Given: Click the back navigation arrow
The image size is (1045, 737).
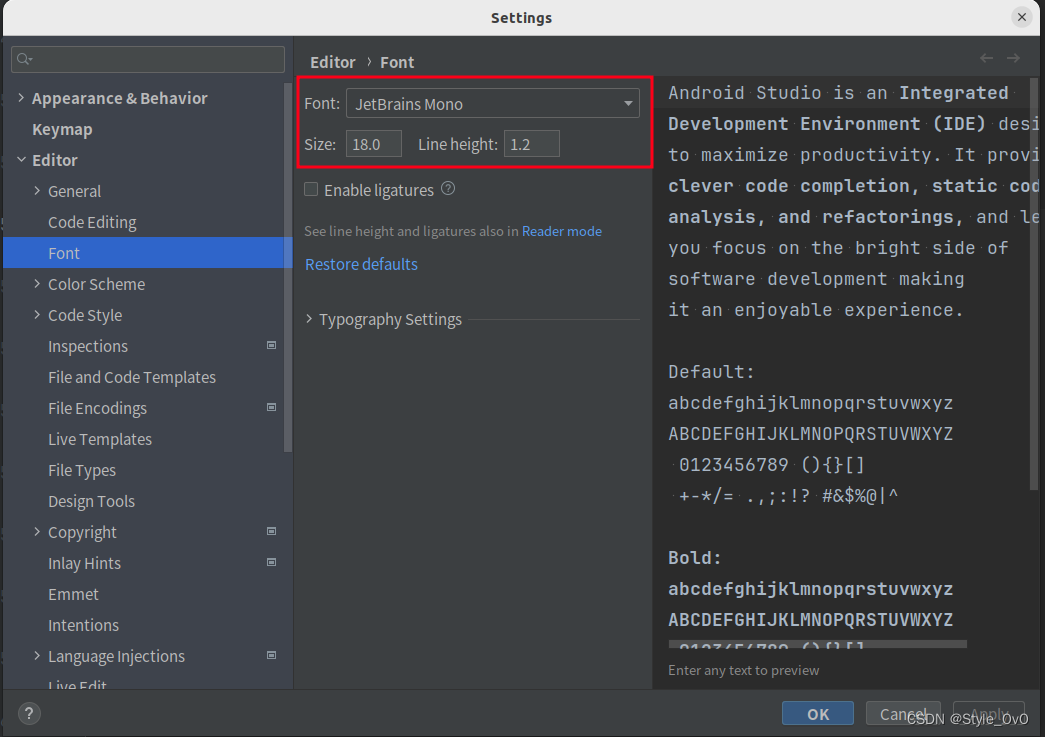Looking at the screenshot, I should click(986, 59).
